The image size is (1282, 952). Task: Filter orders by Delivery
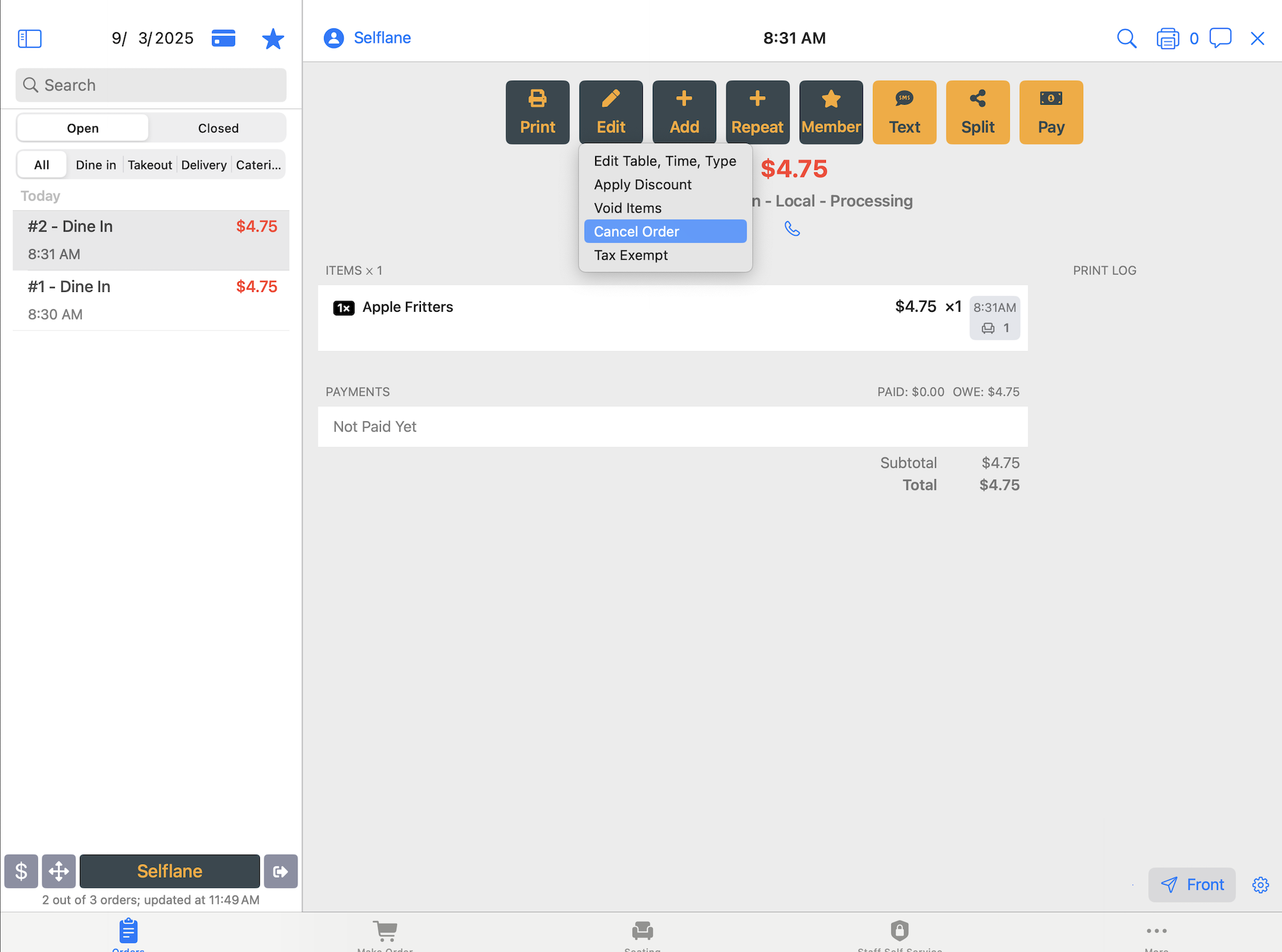(203, 165)
